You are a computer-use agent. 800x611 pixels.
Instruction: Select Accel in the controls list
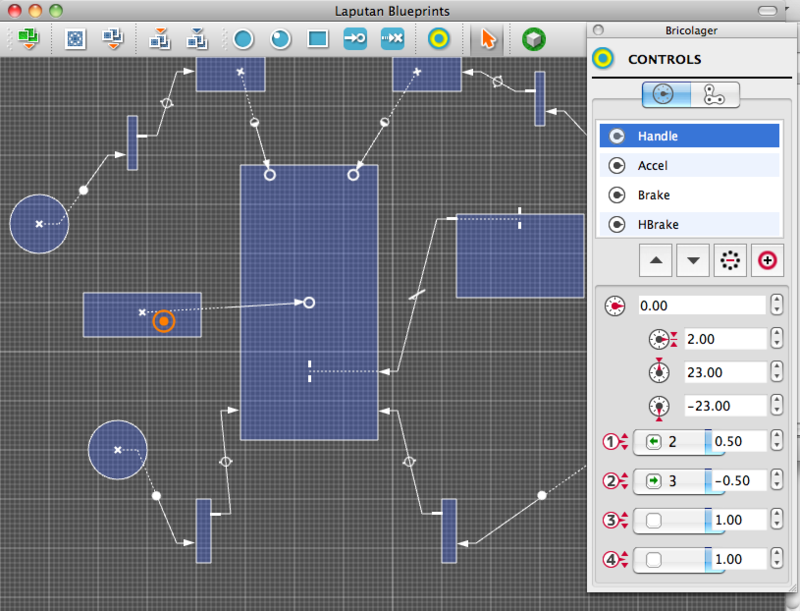[x=689, y=166]
